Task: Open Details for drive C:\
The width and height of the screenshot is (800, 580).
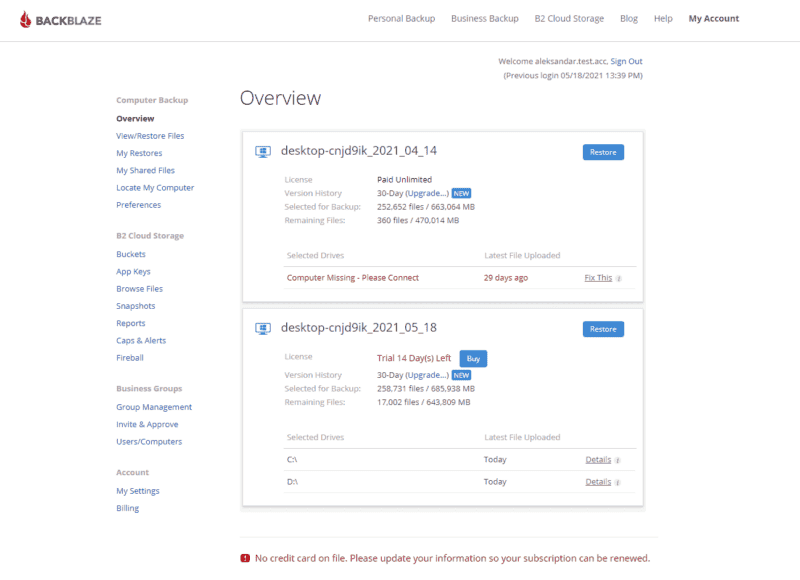Action: (597, 459)
